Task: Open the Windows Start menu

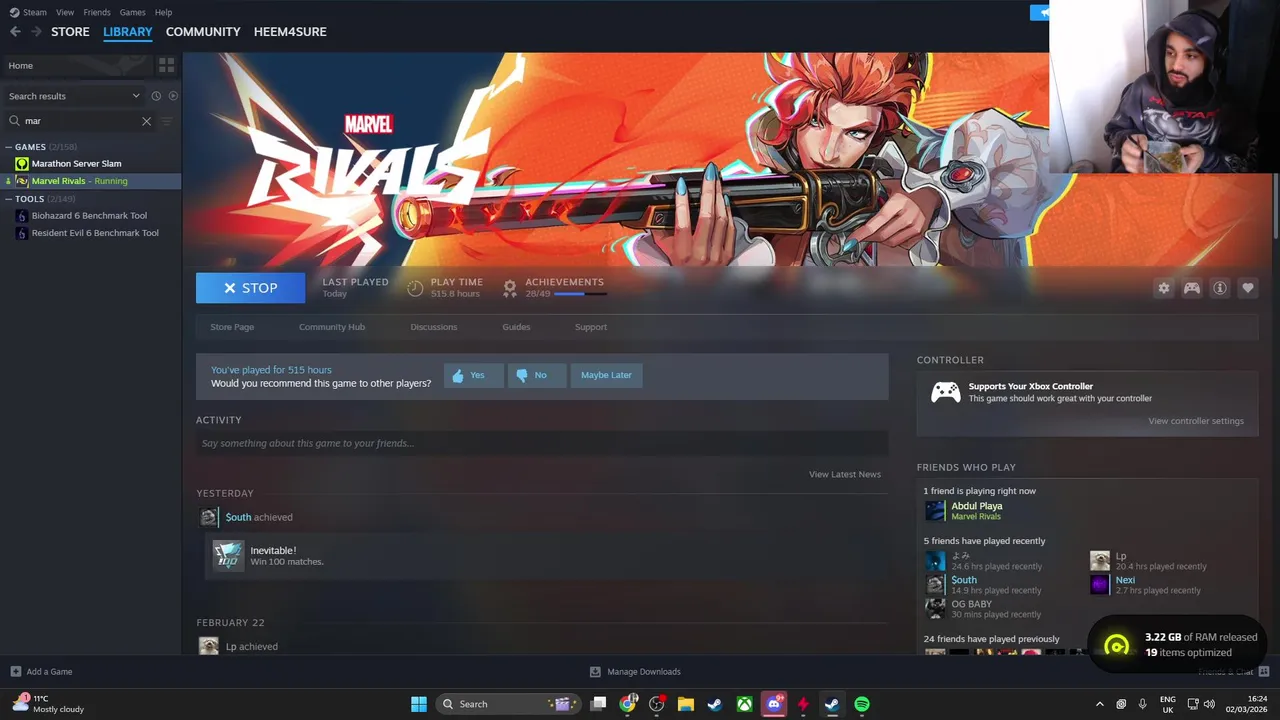Action: click(419, 704)
